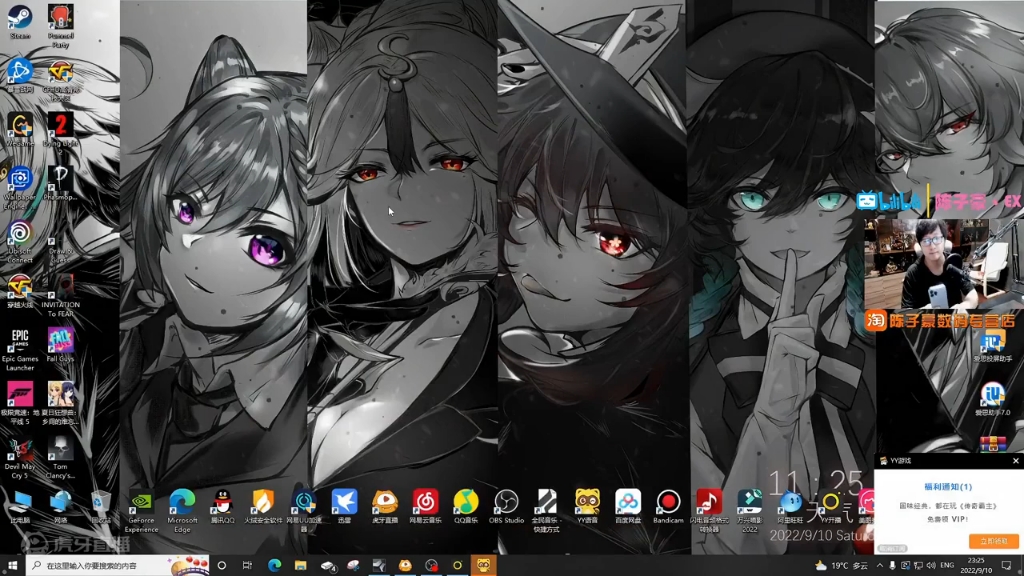Open the 闪电音频格式转换器 shortcut

(x=709, y=511)
